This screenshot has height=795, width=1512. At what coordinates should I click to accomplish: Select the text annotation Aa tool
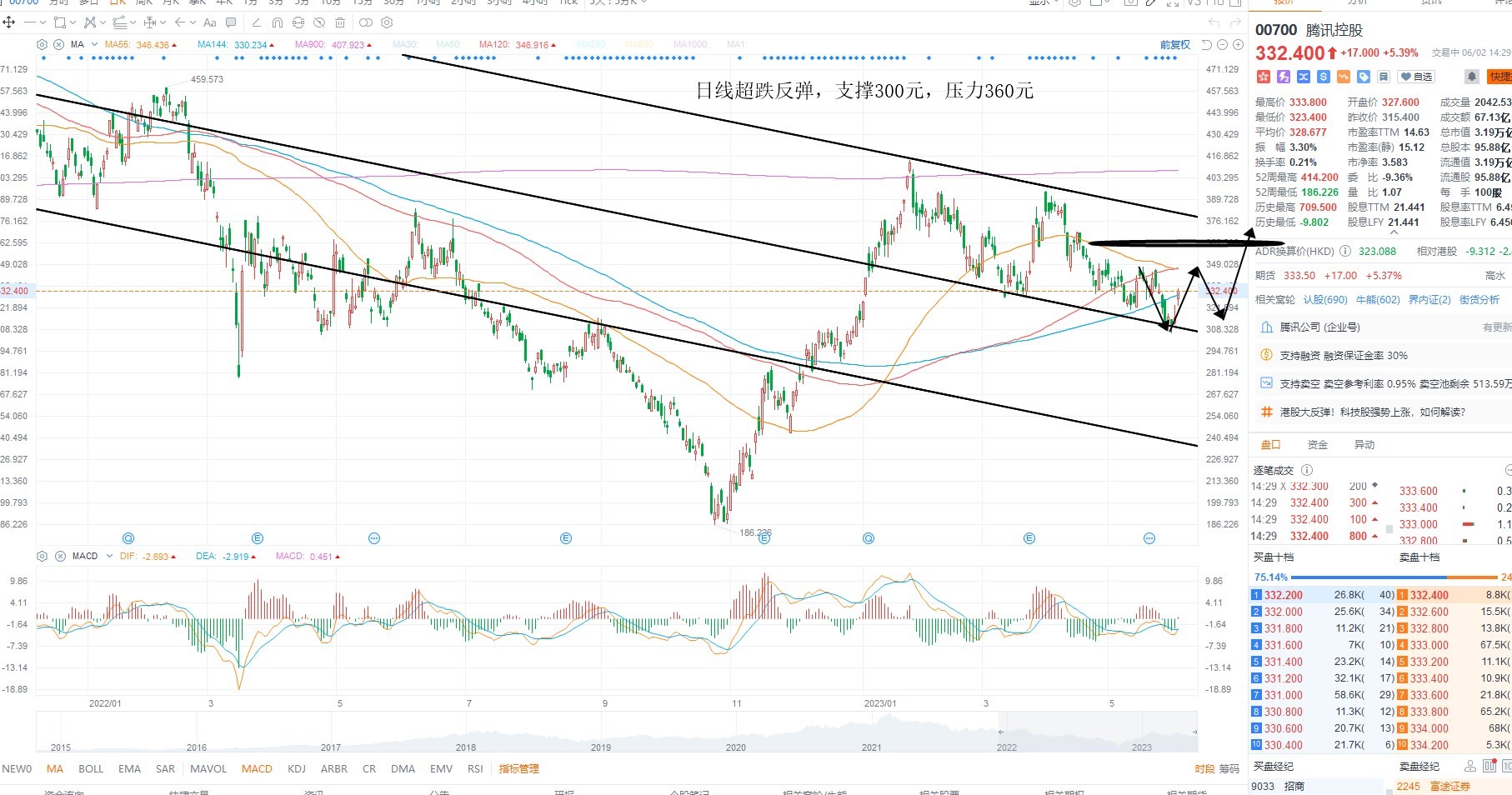coord(210,22)
